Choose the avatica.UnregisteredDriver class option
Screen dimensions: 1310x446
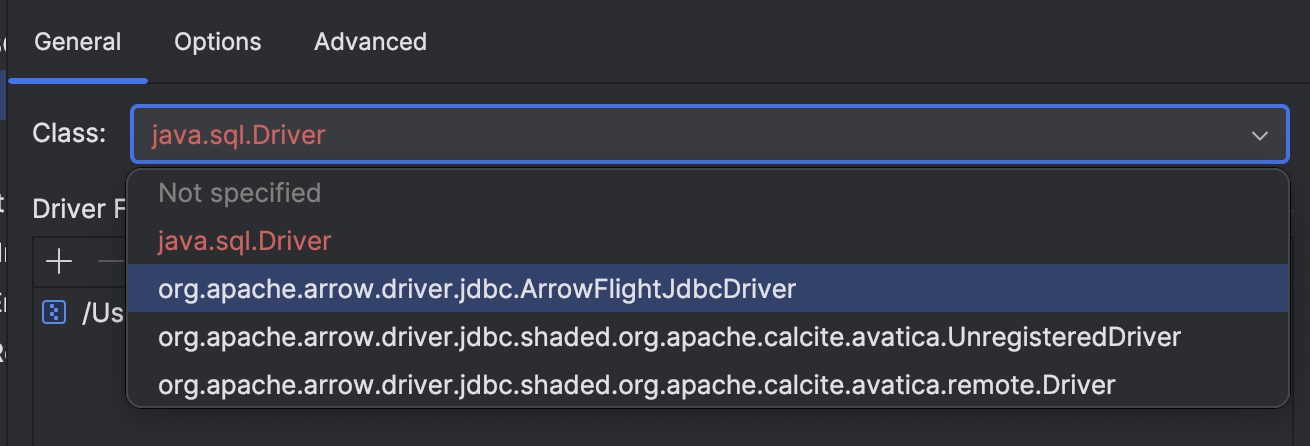(x=669, y=337)
